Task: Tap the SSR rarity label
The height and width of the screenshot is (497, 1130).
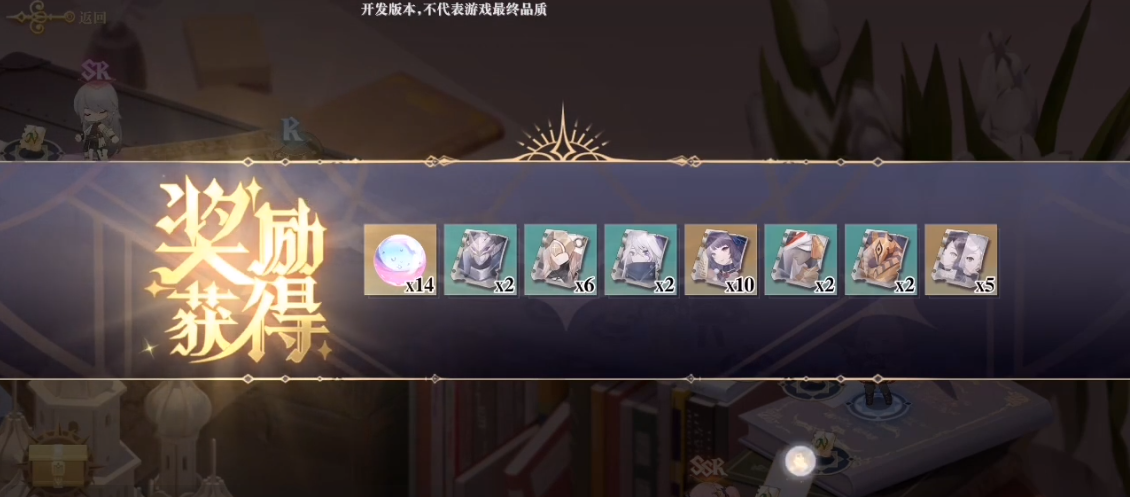Action: tap(706, 466)
